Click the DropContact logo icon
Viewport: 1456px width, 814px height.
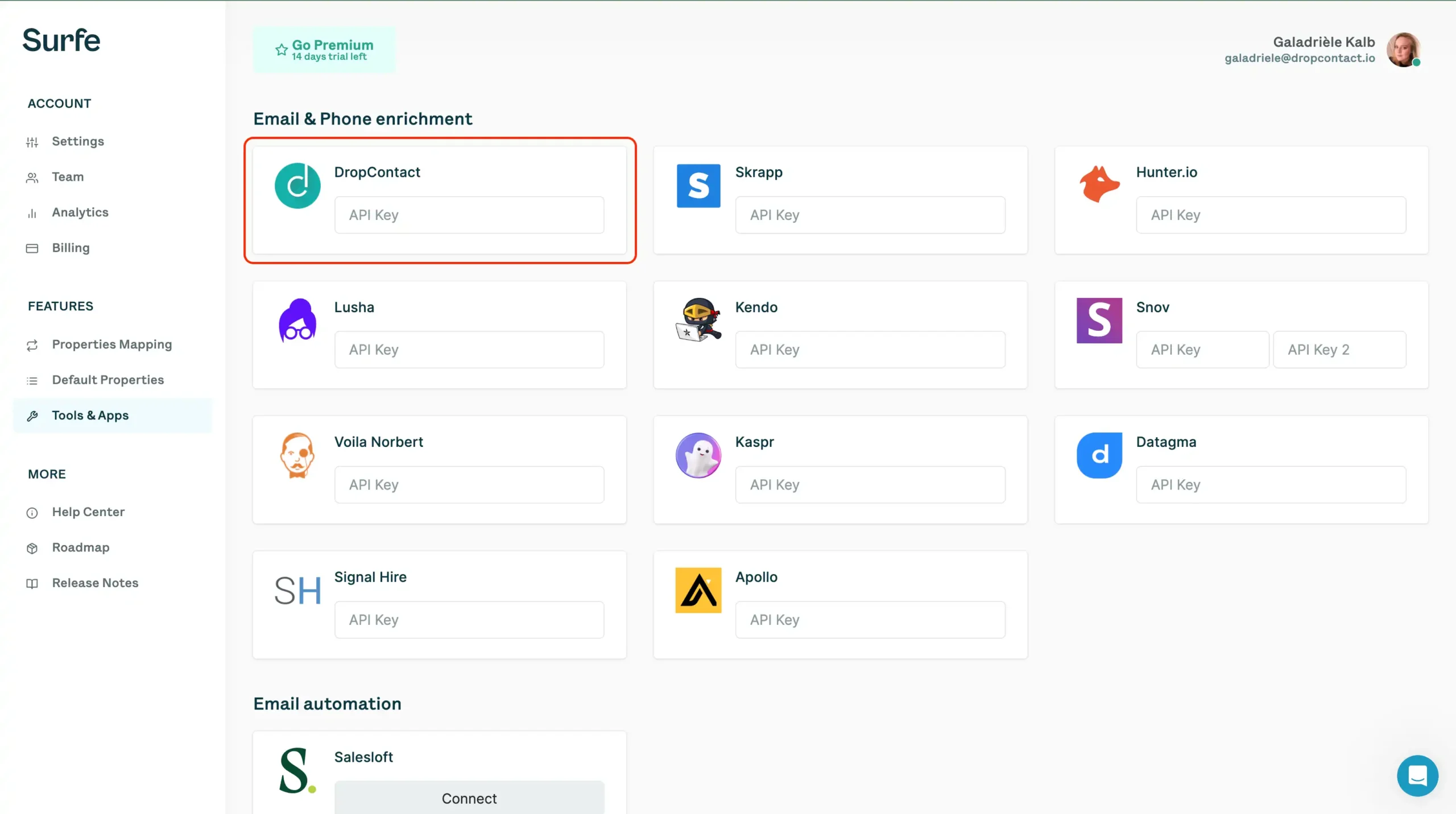tap(297, 186)
